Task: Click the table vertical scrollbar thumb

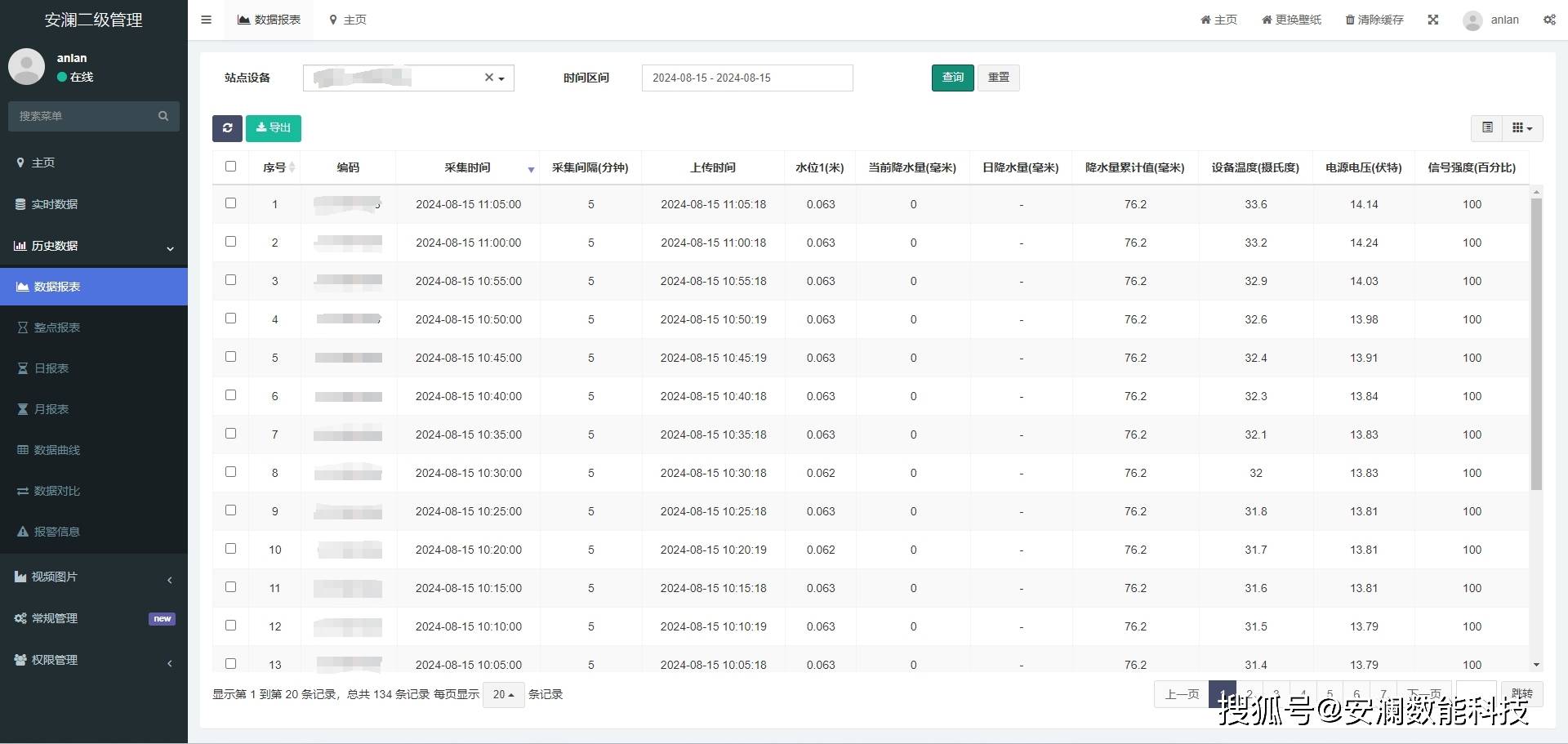Action: [1536, 343]
